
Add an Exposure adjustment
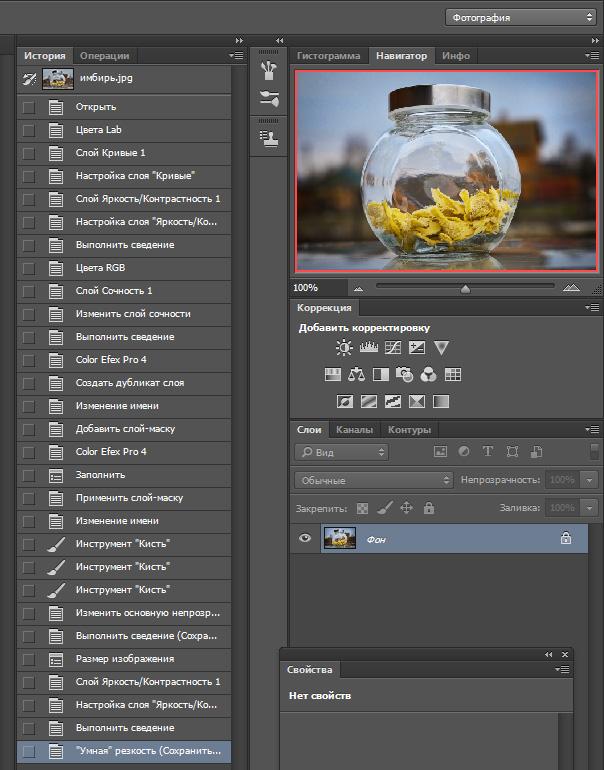(416, 348)
